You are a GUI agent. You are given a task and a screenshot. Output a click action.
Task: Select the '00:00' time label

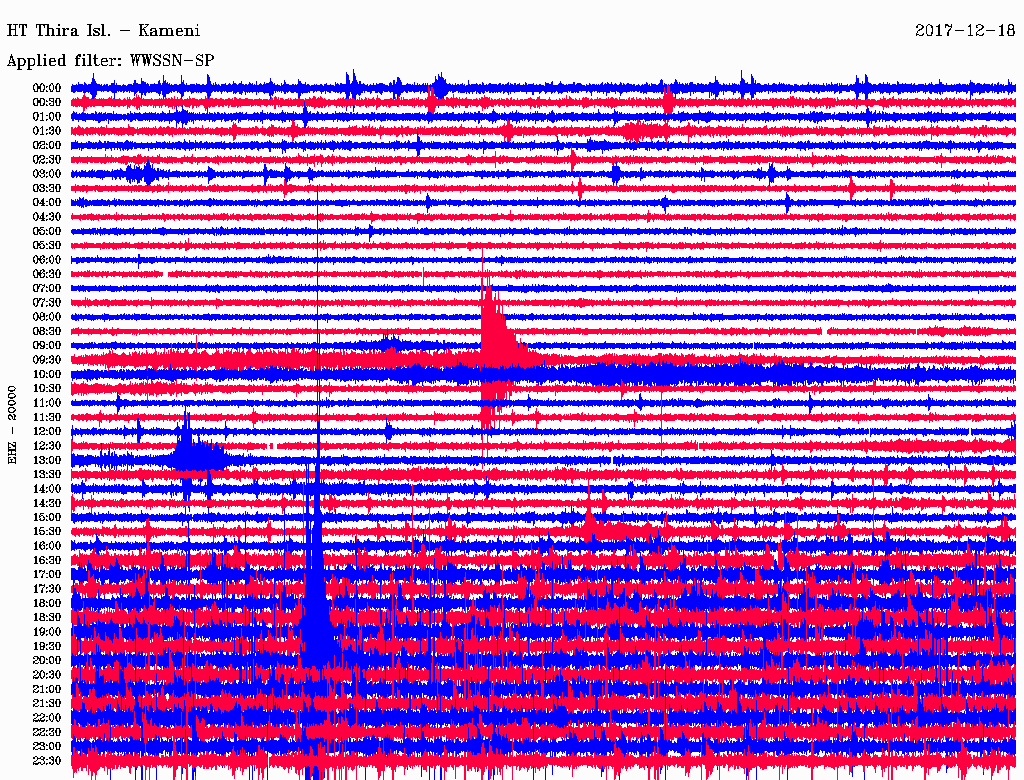(x=47, y=88)
